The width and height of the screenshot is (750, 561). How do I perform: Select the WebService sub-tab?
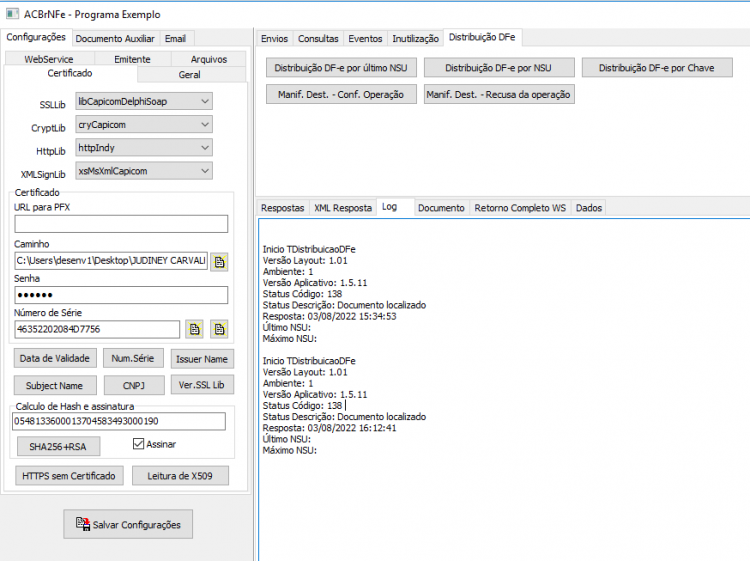click(x=49, y=59)
